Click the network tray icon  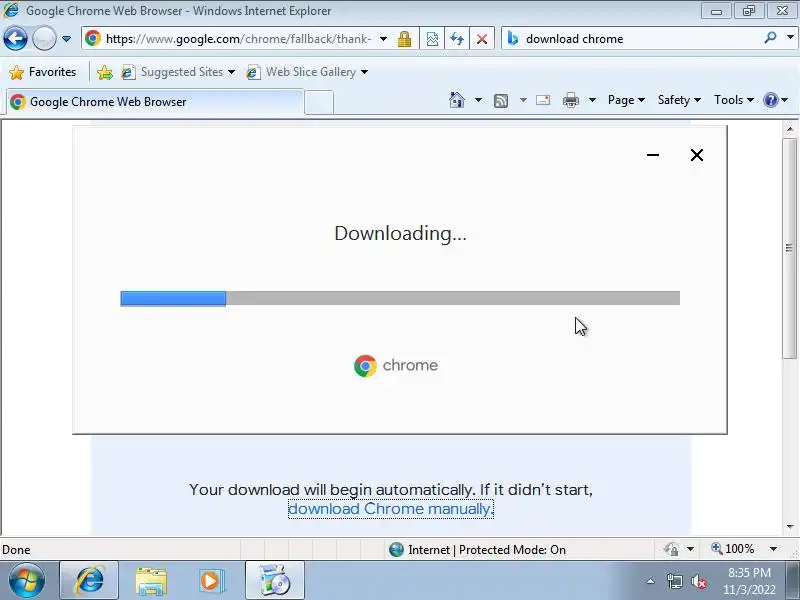[x=674, y=581]
